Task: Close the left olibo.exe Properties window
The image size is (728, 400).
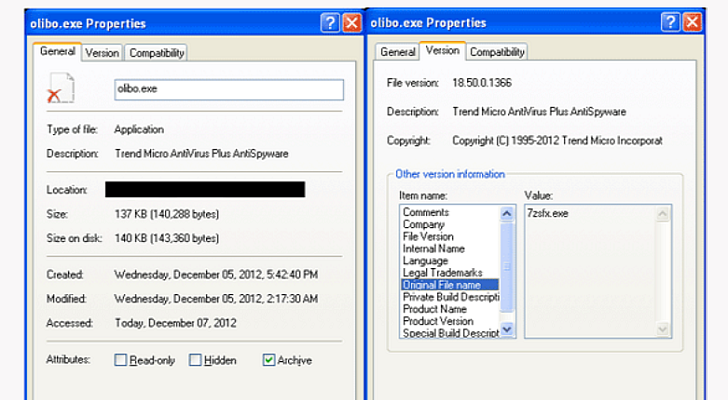Action: pos(352,23)
